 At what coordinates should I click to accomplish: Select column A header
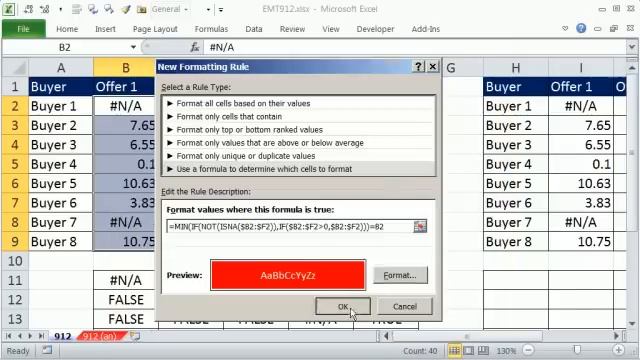click(x=61, y=68)
